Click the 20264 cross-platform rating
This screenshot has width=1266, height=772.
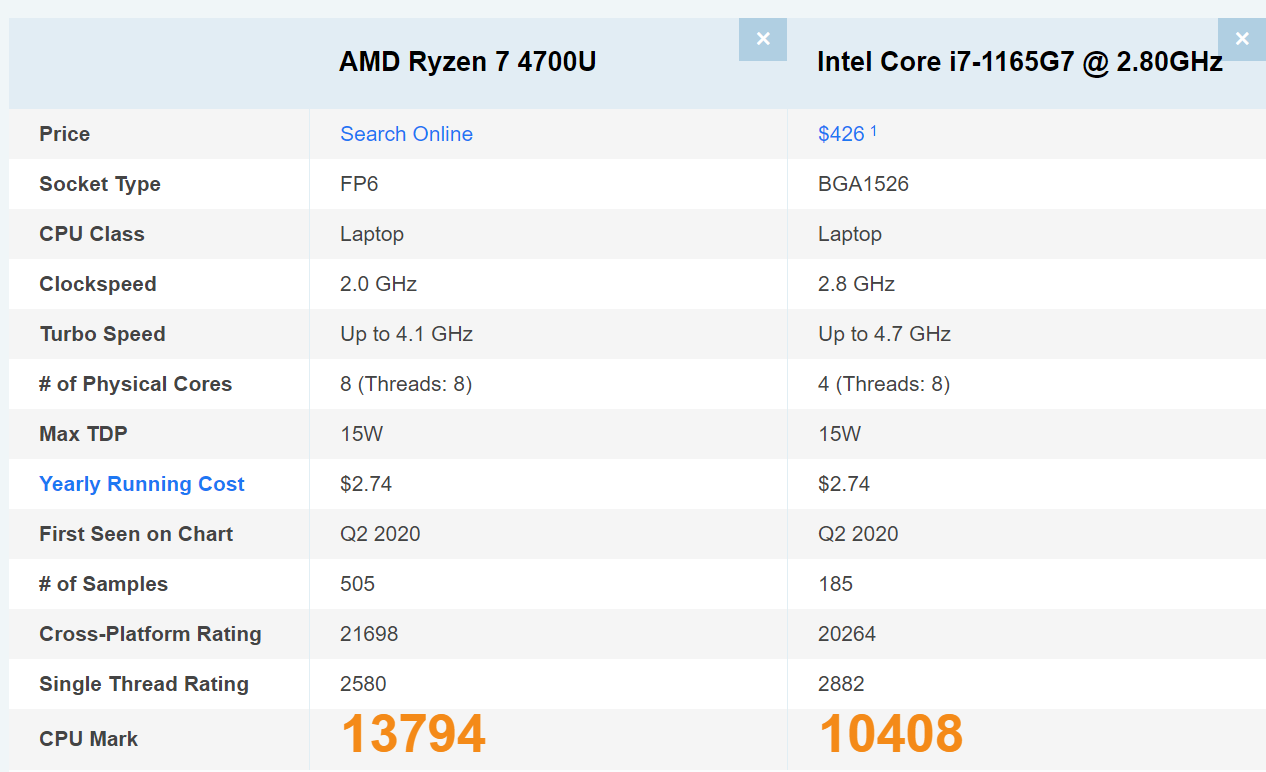pos(847,634)
